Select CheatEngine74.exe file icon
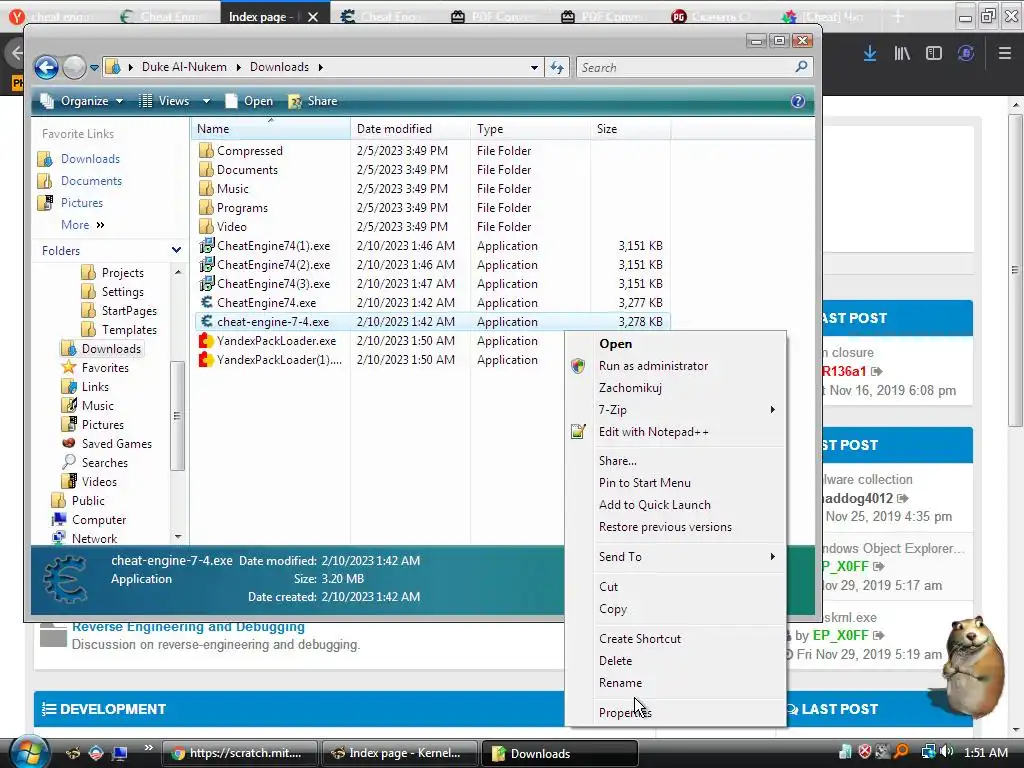Screen dimensions: 1024x768 click(x=206, y=302)
